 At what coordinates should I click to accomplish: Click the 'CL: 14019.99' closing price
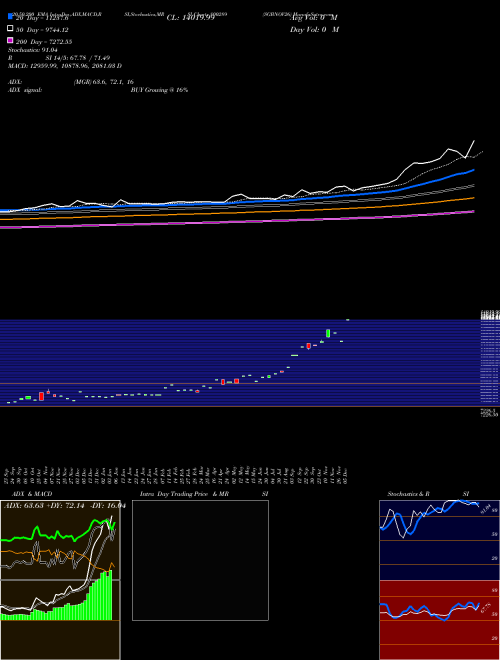(191, 18)
